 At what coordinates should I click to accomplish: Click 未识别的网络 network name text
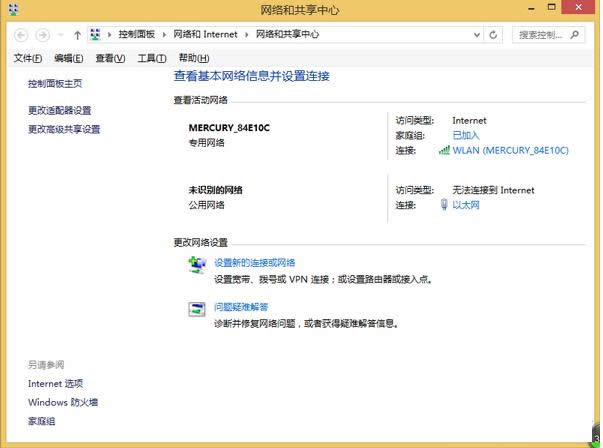[215, 190]
